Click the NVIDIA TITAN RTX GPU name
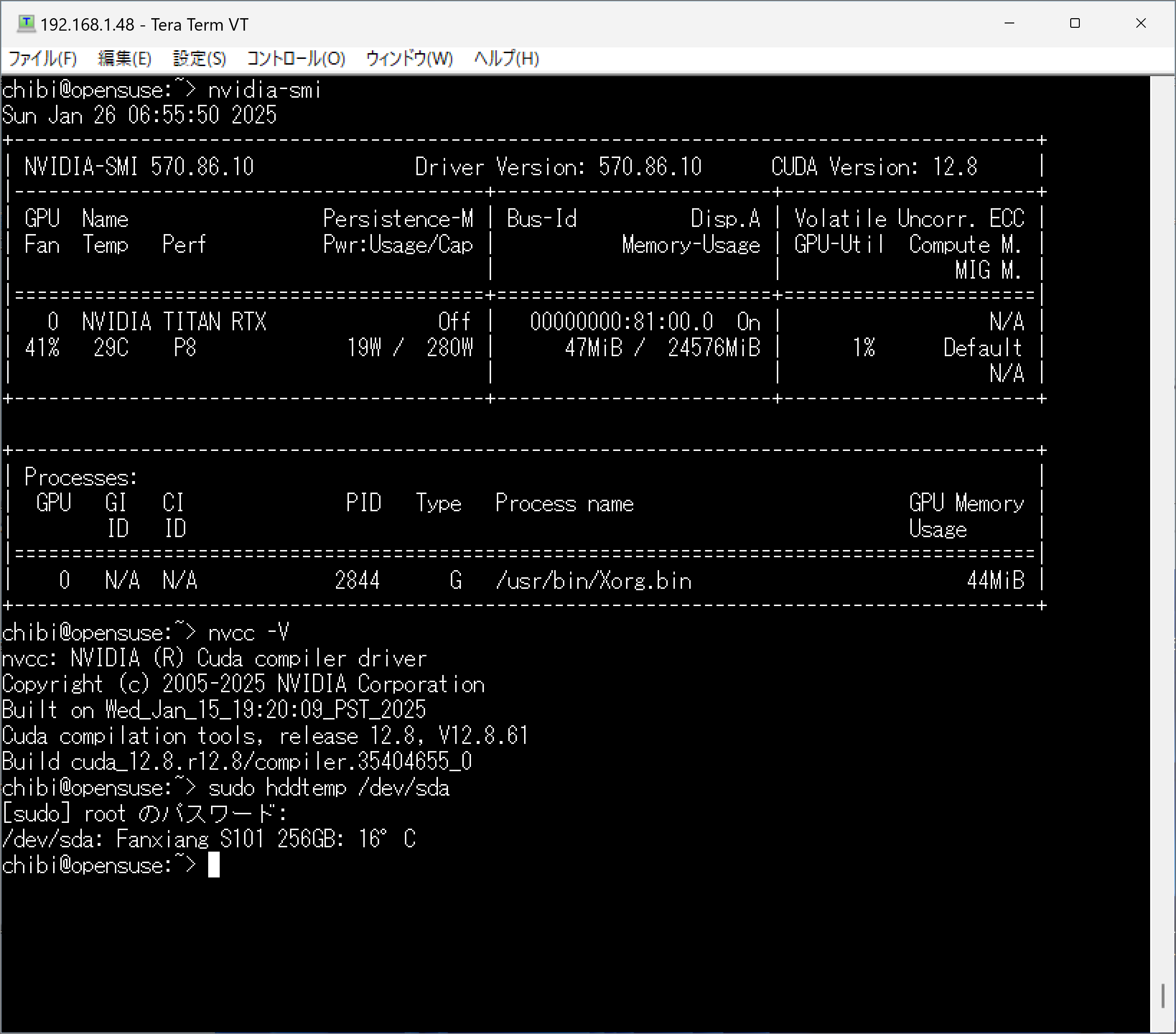Screen dimensions: 1176x1034 pyautogui.click(x=174, y=322)
